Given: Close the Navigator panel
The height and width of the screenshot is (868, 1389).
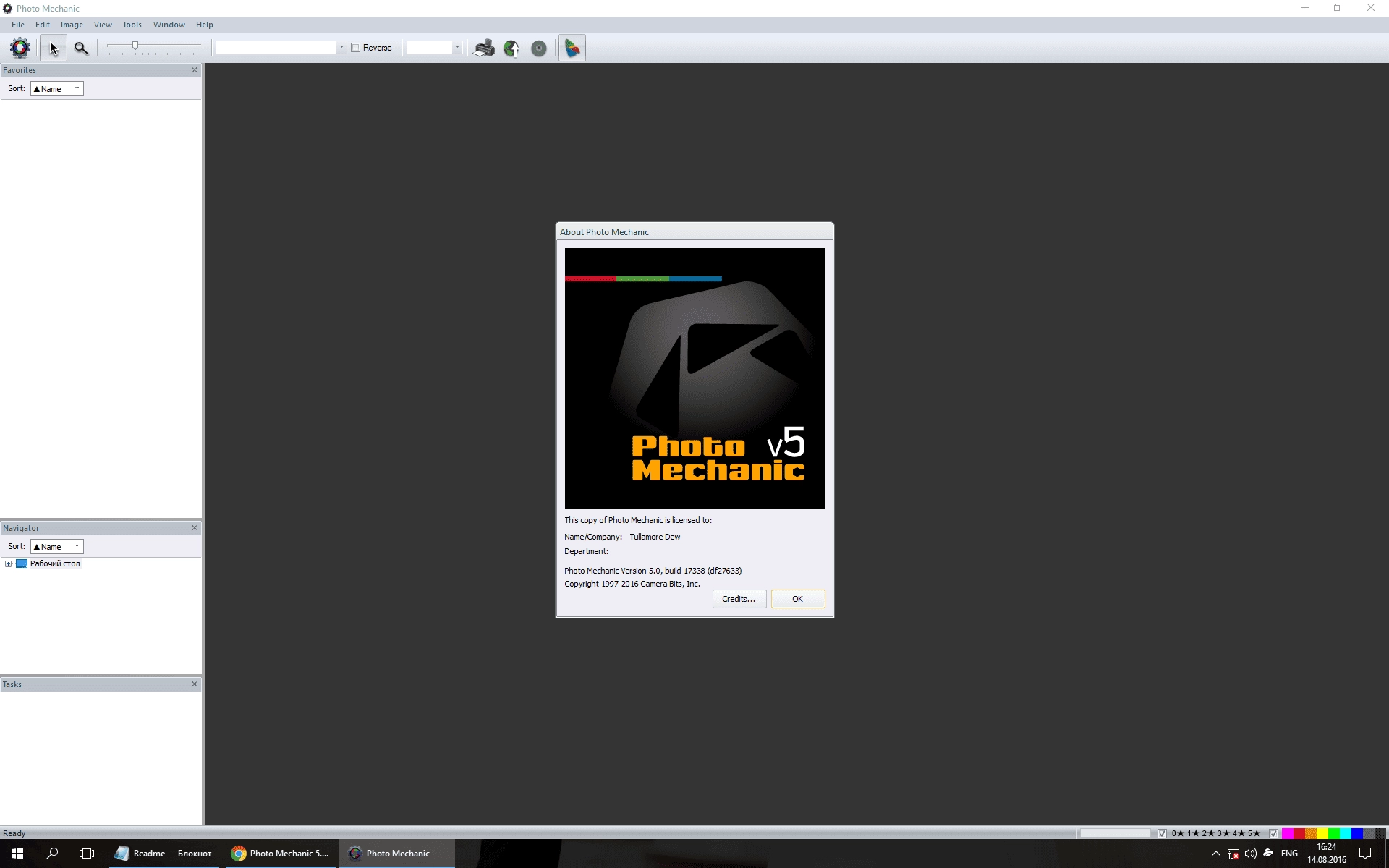Looking at the screenshot, I should tap(194, 528).
